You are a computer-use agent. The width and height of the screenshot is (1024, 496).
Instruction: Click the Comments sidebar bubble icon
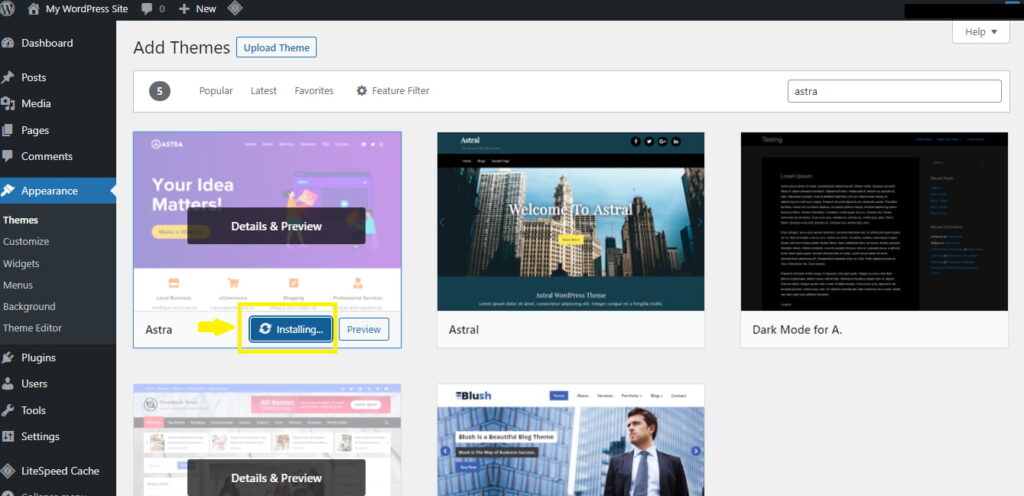coord(8,157)
